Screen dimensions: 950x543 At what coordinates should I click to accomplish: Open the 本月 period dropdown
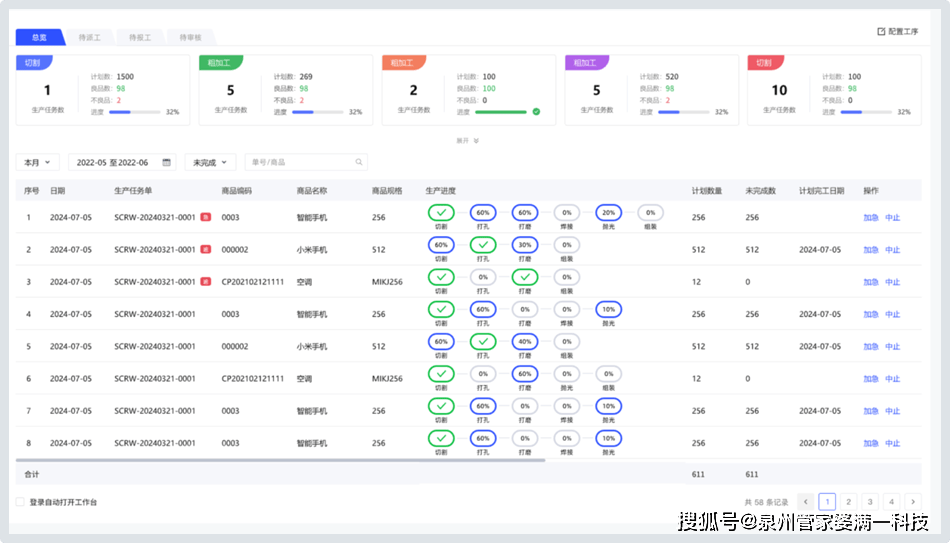click(x=37, y=162)
